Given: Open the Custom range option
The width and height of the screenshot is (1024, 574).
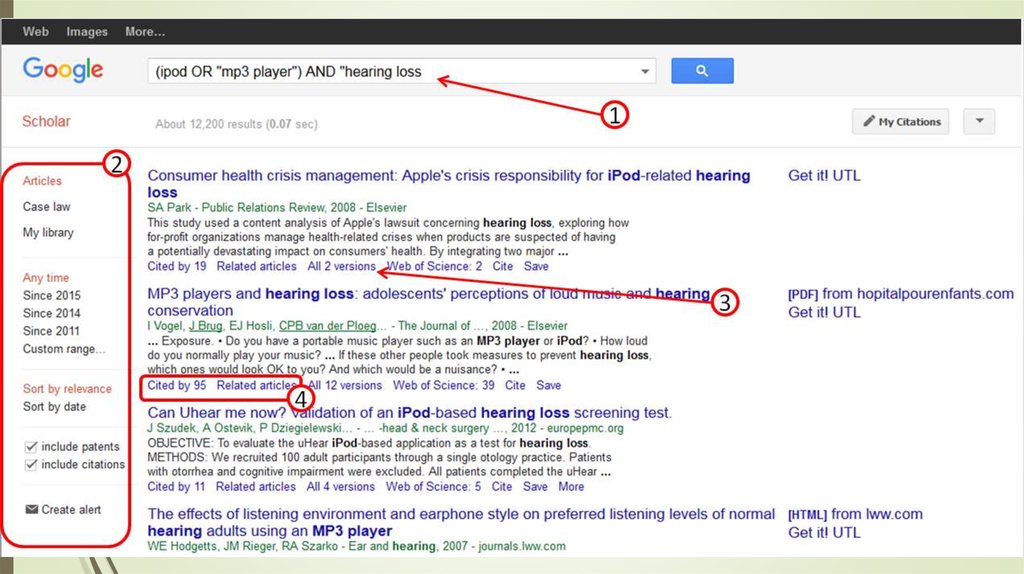Looking at the screenshot, I should pyautogui.click(x=64, y=349).
